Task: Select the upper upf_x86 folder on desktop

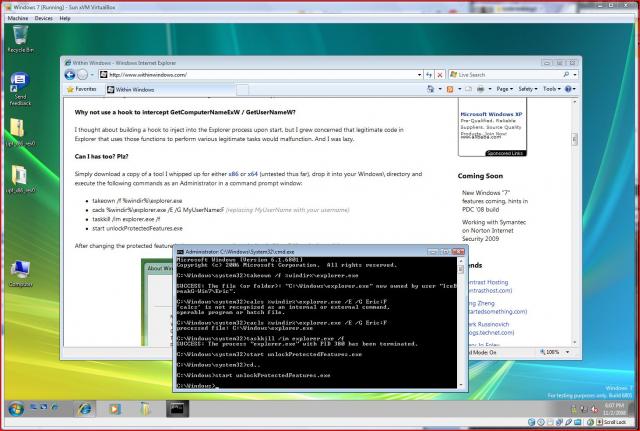Action: tap(20, 132)
